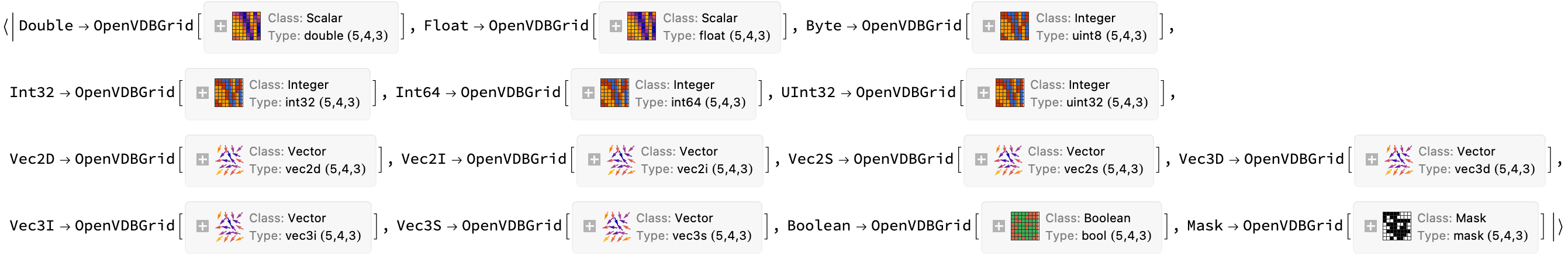Image resolution: width=1568 pixels, height=255 pixels.
Task: Click the black-white Mask grid icon
Action: point(1397,226)
